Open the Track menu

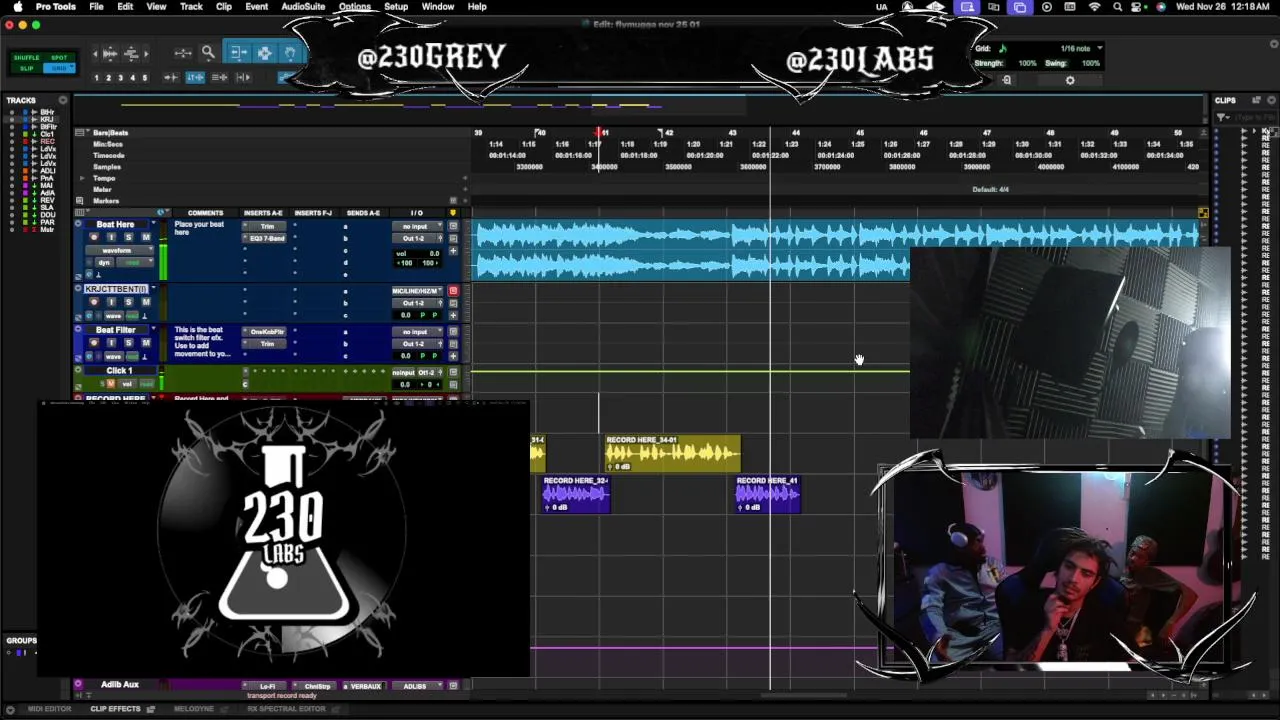coord(191,7)
